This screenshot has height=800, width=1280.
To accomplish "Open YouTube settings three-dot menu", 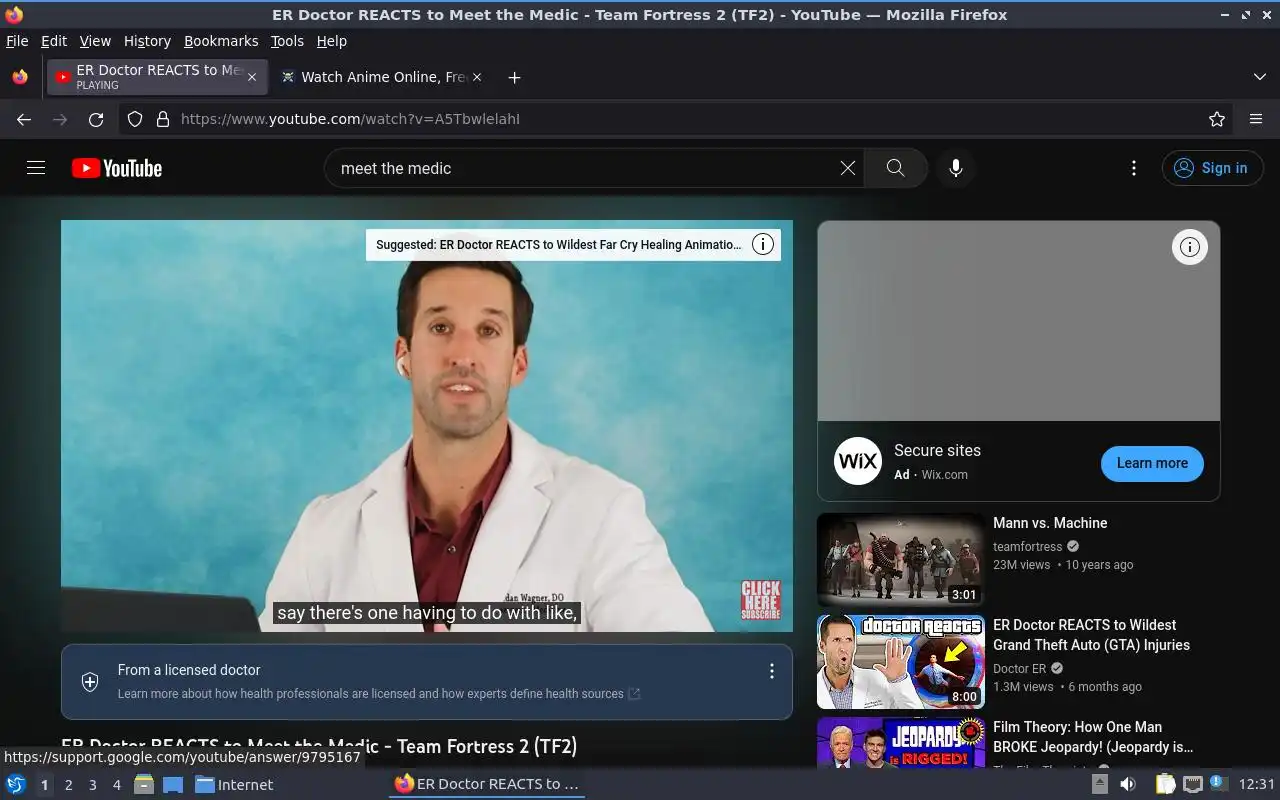I will click(1133, 168).
